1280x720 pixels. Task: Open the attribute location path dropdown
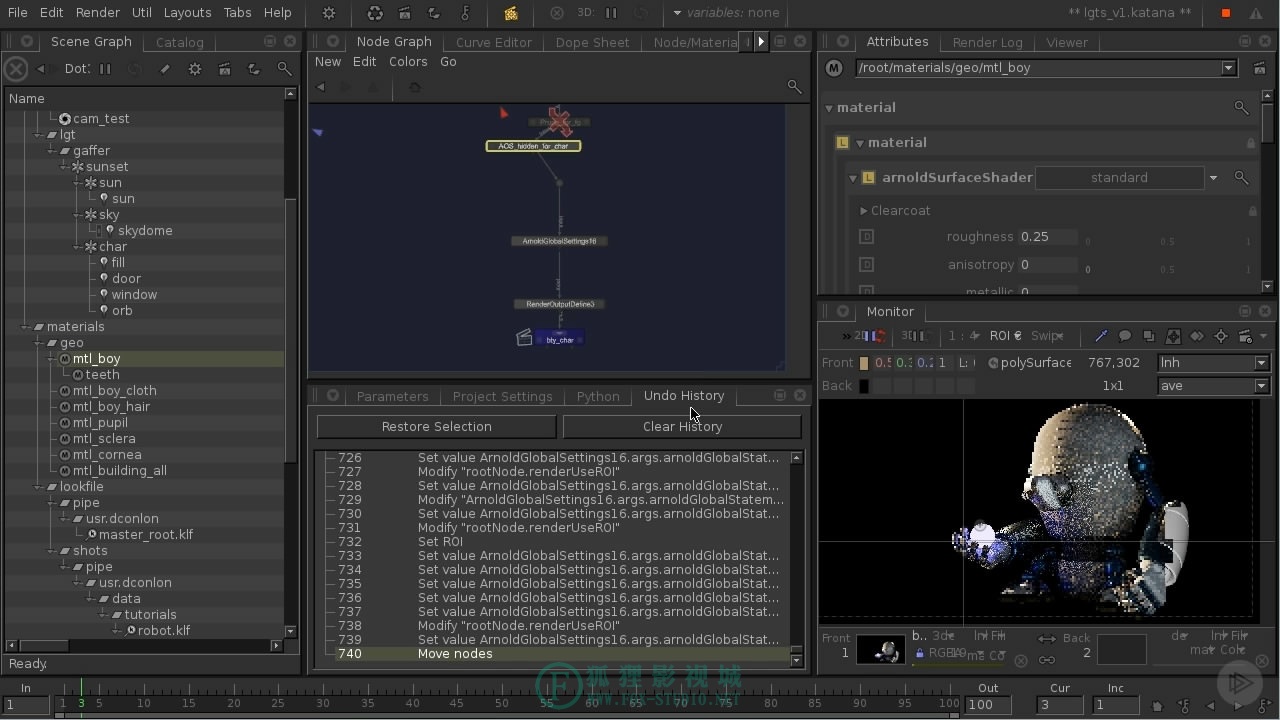(1228, 68)
